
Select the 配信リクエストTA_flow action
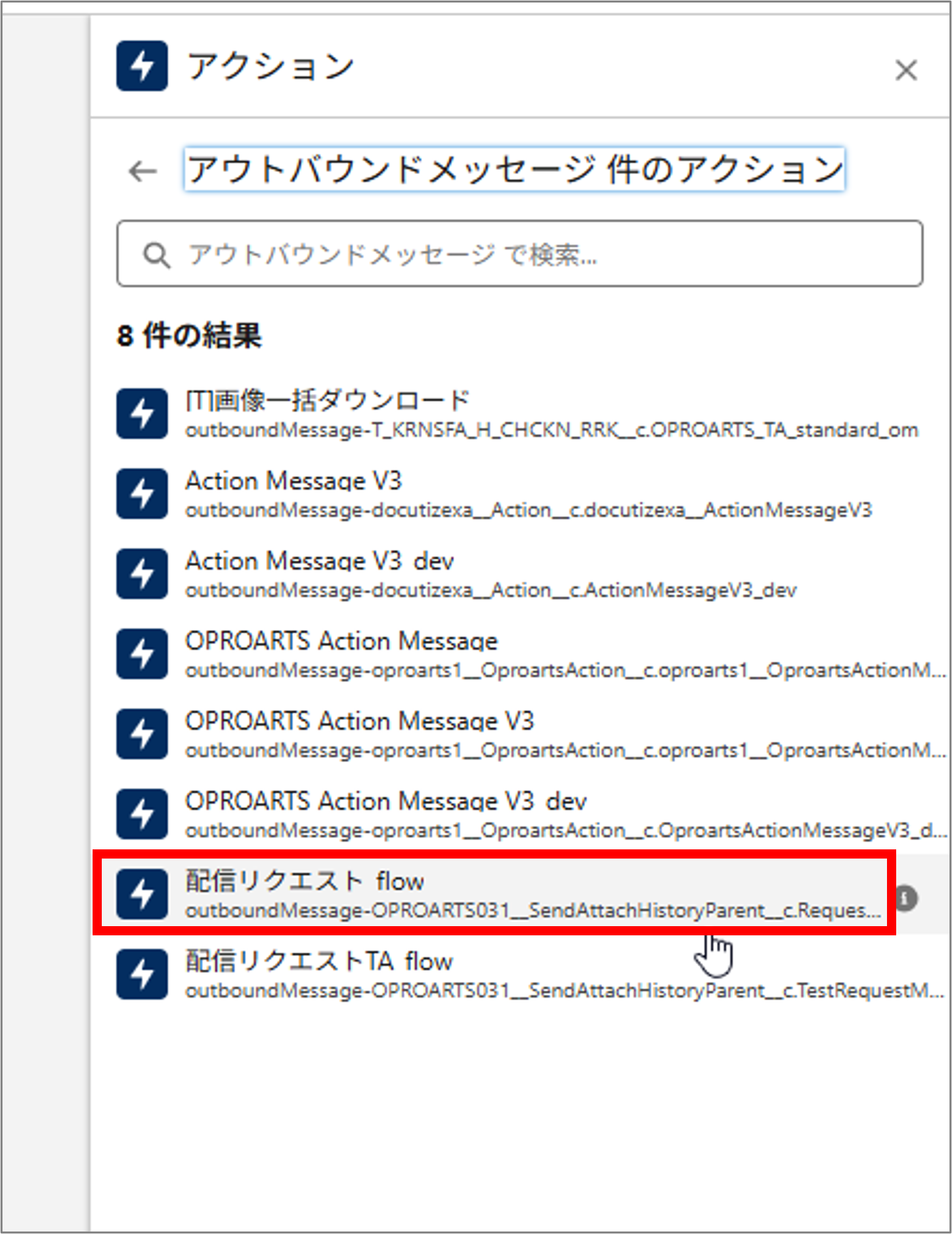319,962
